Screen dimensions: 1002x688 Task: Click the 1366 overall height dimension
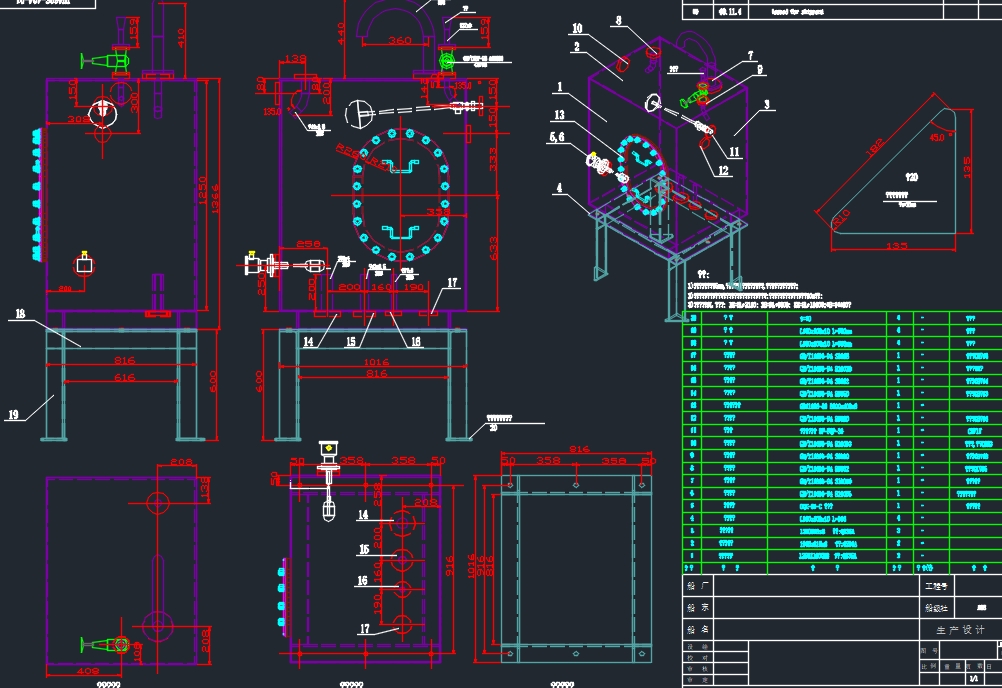pyautogui.click(x=215, y=199)
